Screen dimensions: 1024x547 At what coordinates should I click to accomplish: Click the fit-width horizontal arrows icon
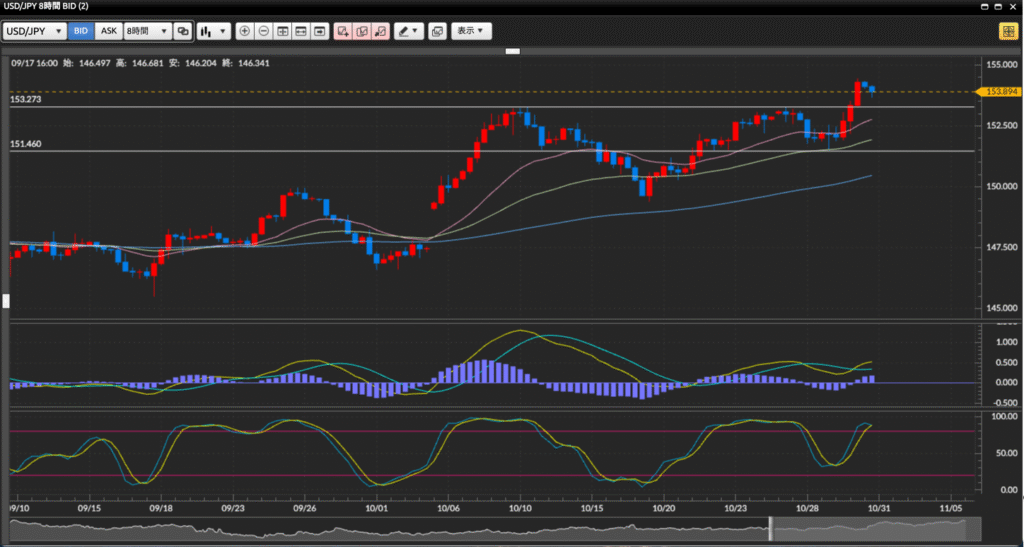coord(300,31)
